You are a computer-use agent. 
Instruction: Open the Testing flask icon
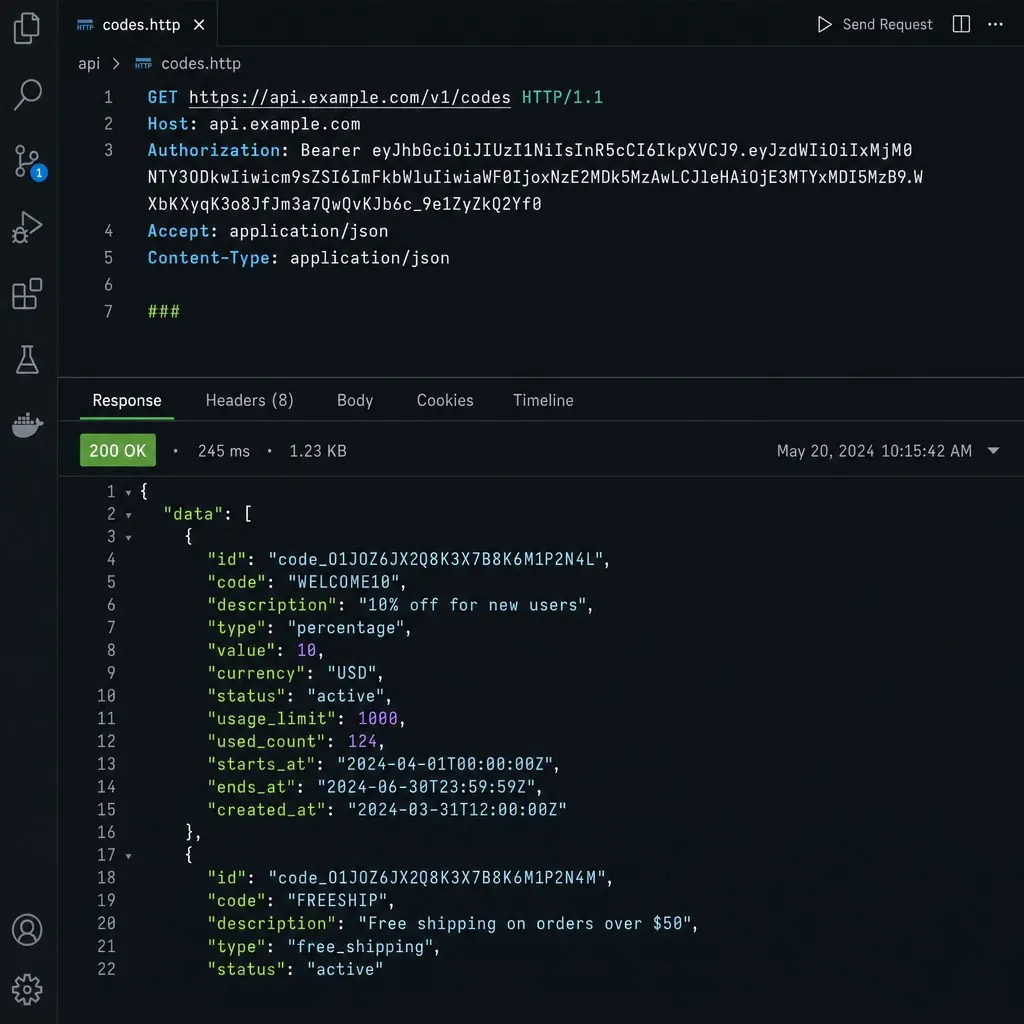click(27, 359)
